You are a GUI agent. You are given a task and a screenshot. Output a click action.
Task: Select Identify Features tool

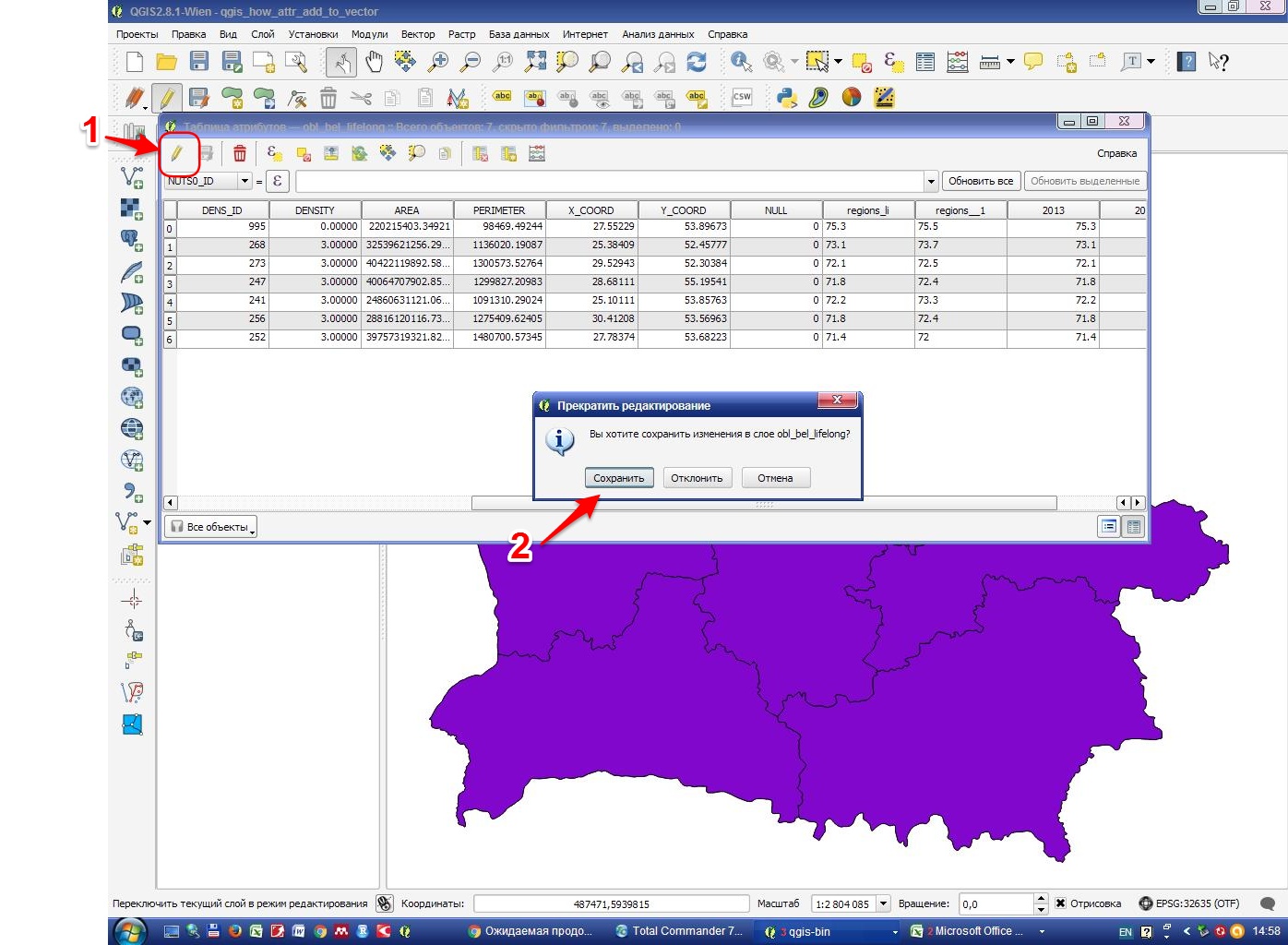coord(741,62)
